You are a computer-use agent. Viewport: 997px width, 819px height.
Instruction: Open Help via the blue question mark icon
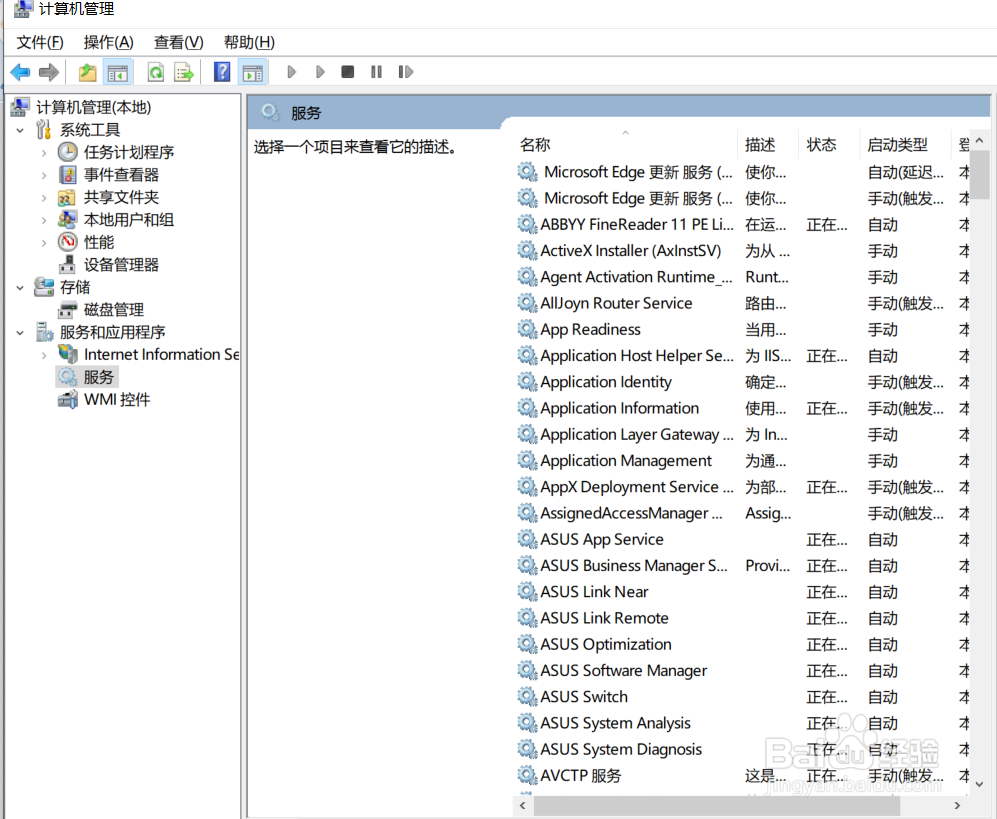pos(220,71)
